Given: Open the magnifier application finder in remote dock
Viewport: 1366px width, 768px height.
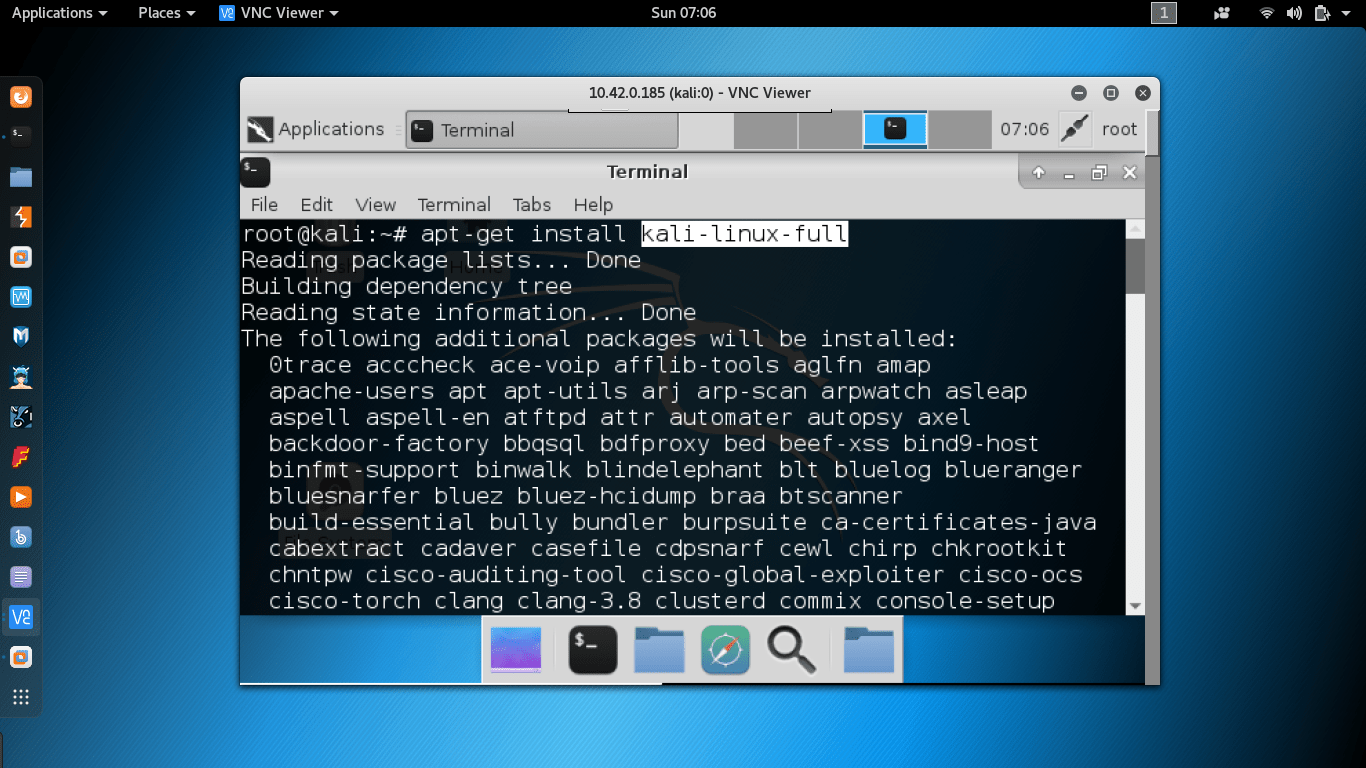Looking at the screenshot, I should pos(792,650).
